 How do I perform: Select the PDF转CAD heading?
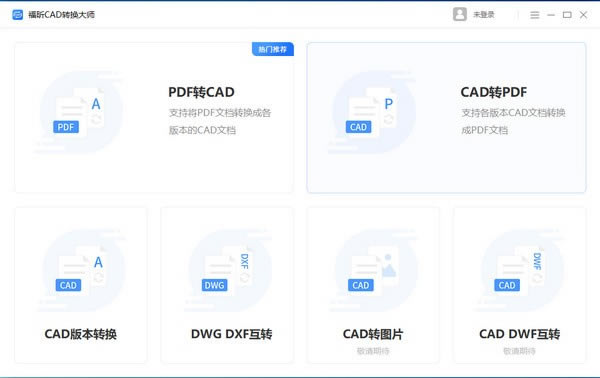point(201,92)
